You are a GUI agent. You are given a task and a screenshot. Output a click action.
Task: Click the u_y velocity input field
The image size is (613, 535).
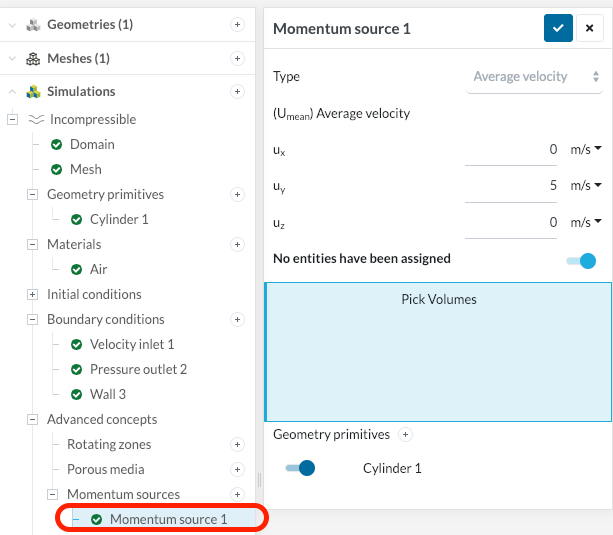(x=513, y=186)
